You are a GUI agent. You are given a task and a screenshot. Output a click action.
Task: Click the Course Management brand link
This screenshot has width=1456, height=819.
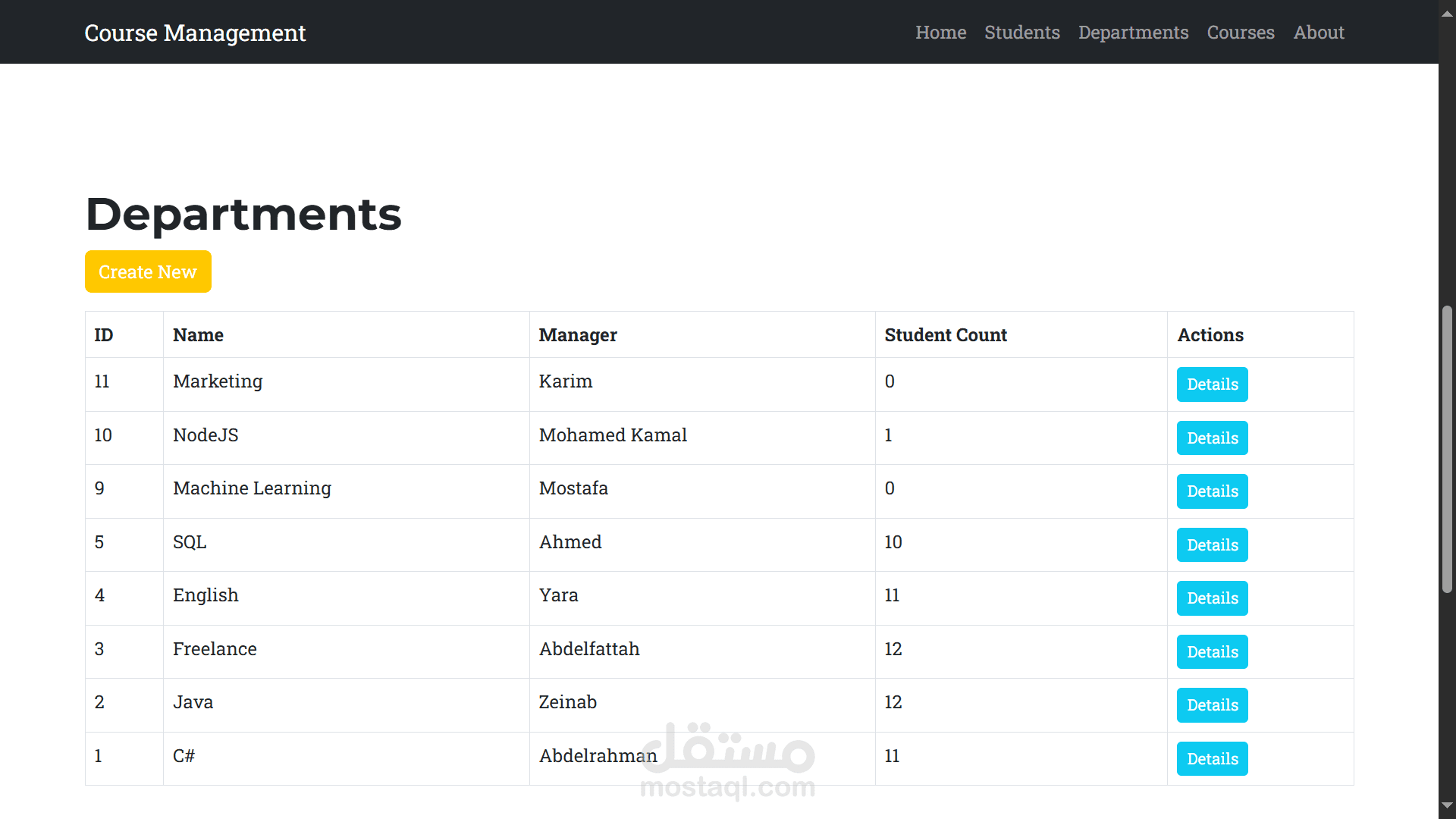(x=195, y=33)
